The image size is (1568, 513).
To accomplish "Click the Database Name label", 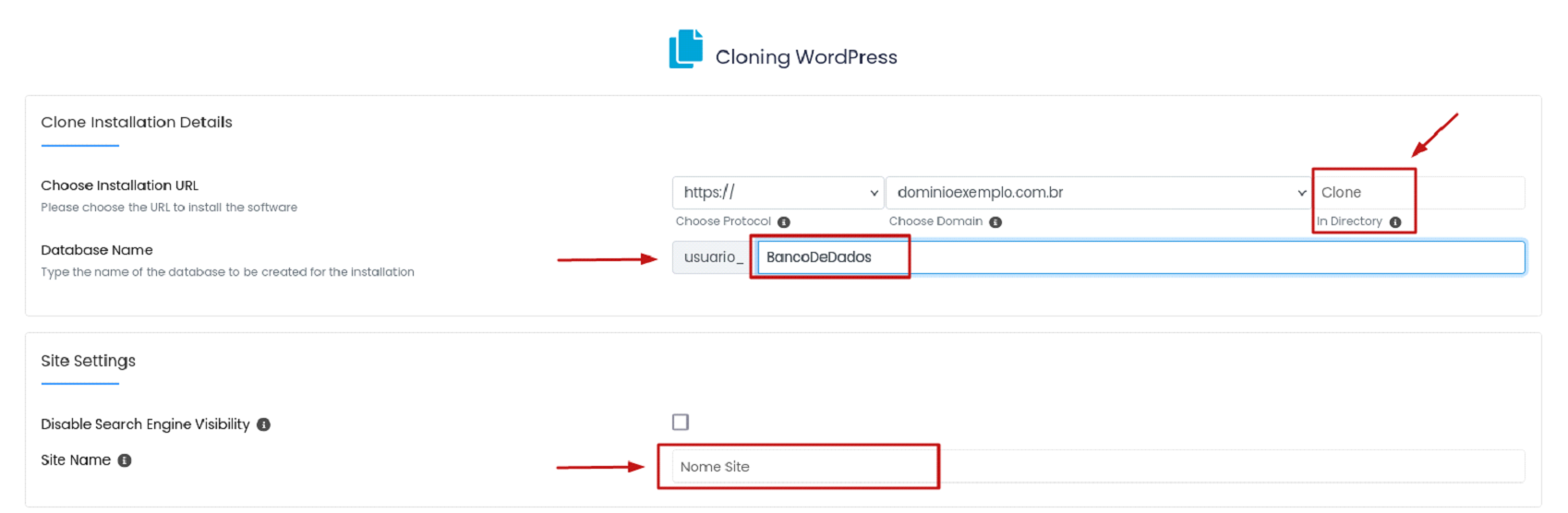I will 97,250.
